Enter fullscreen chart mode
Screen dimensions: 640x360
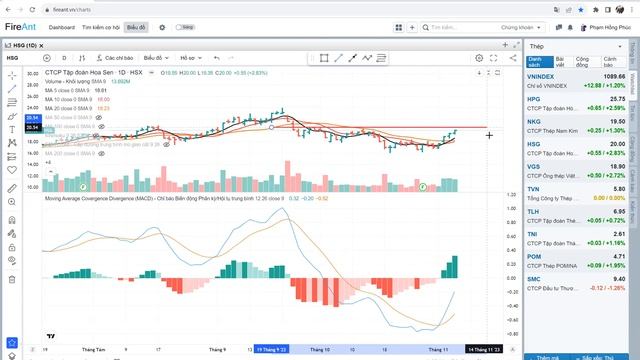click(493, 58)
